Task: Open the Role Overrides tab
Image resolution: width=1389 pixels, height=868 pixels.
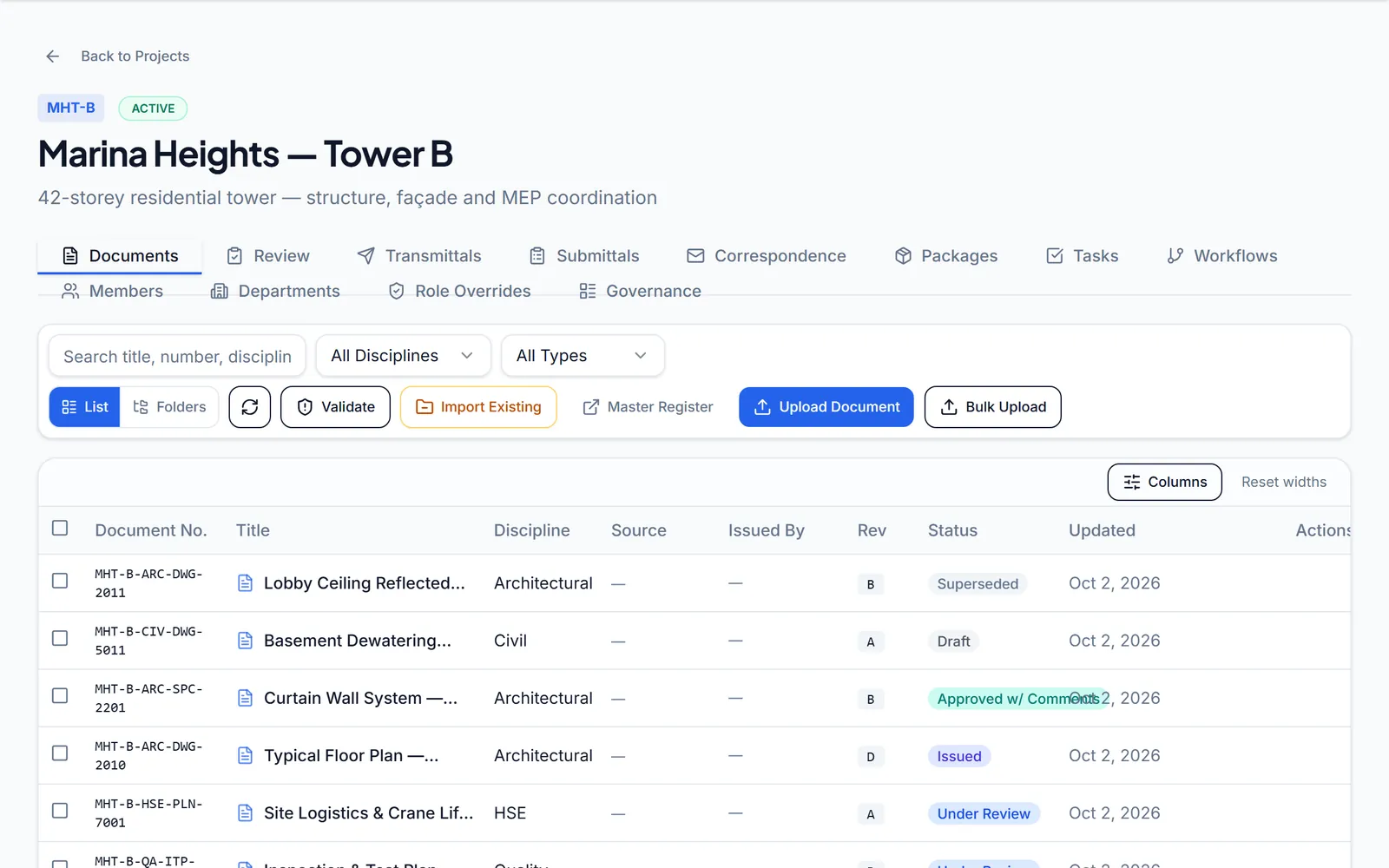Action: (x=460, y=291)
